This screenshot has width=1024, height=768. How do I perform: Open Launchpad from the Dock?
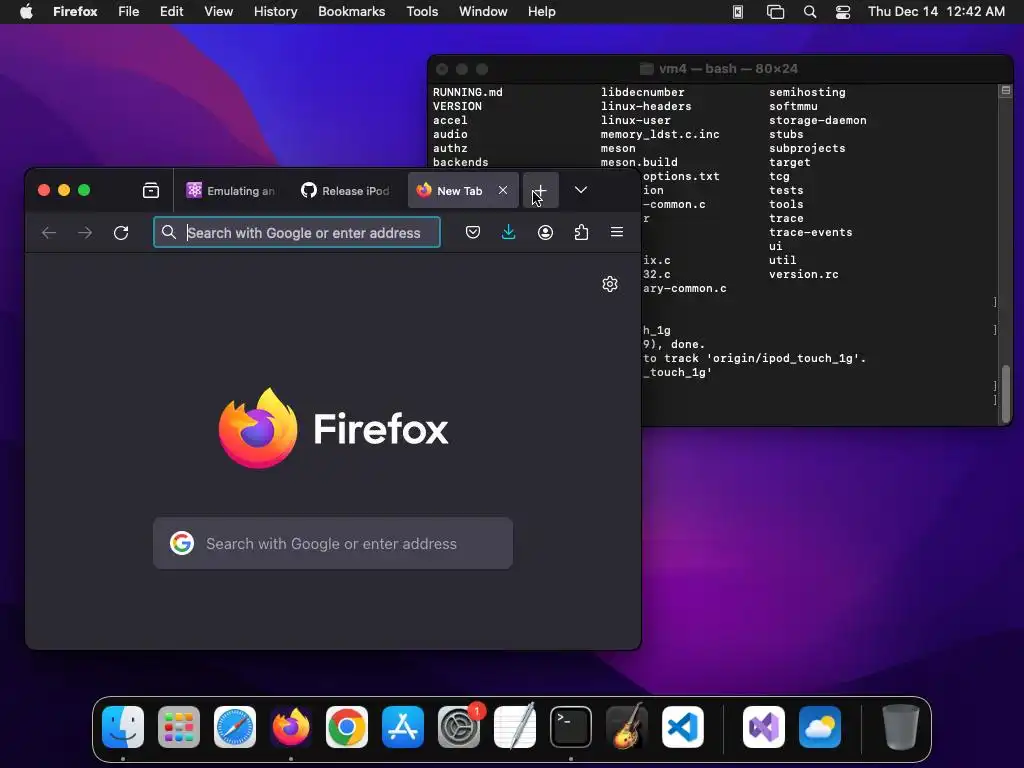pos(179,727)
